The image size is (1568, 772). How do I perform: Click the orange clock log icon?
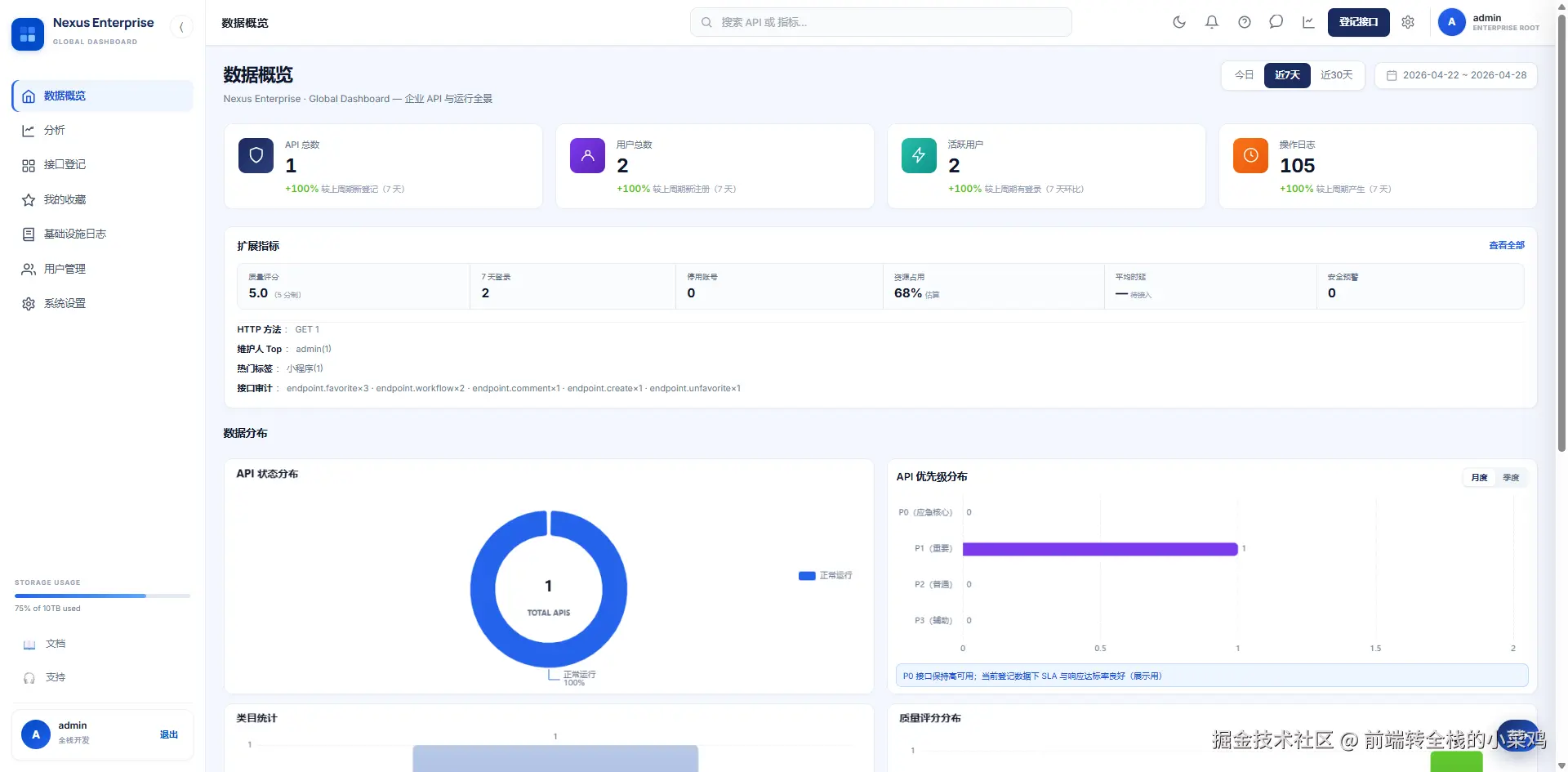click(x=1250, y=155)
